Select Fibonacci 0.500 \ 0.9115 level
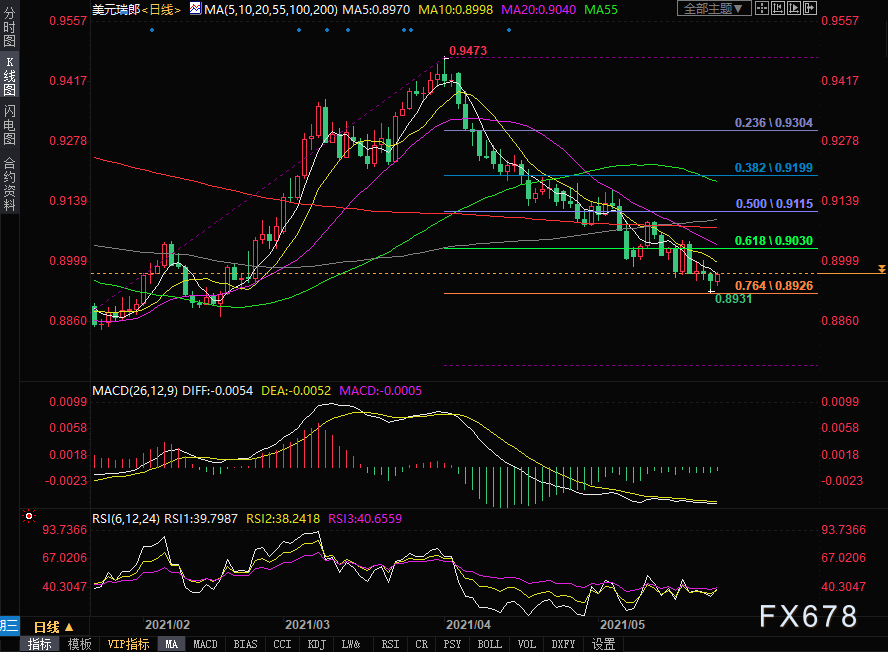 click(x=774, y=204)
